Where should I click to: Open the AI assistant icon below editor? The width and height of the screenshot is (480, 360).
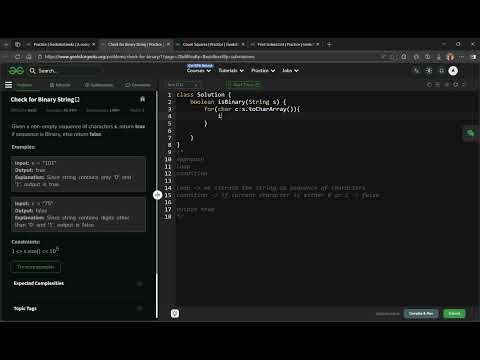pos(175,313)
